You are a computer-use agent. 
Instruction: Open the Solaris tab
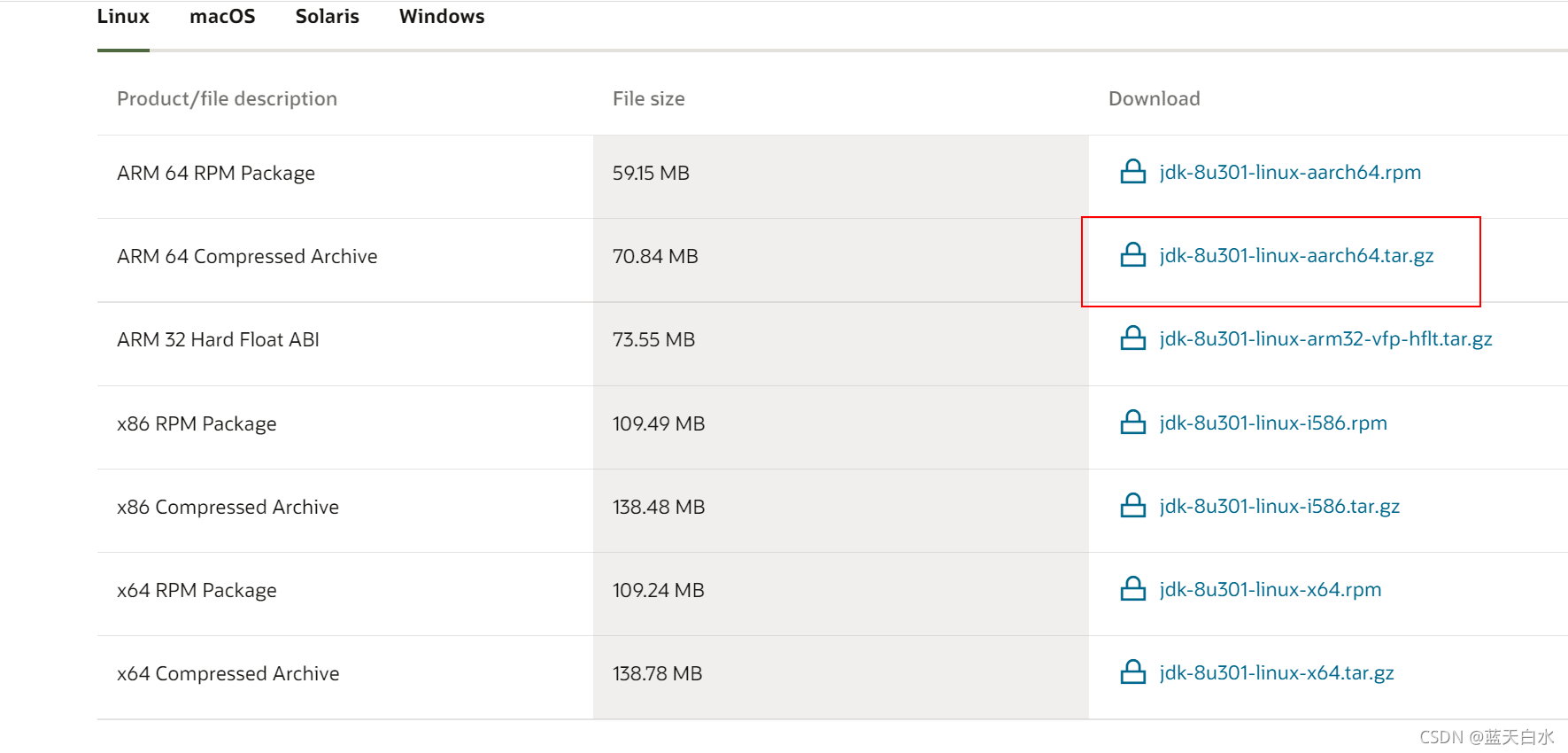(328, 17)
